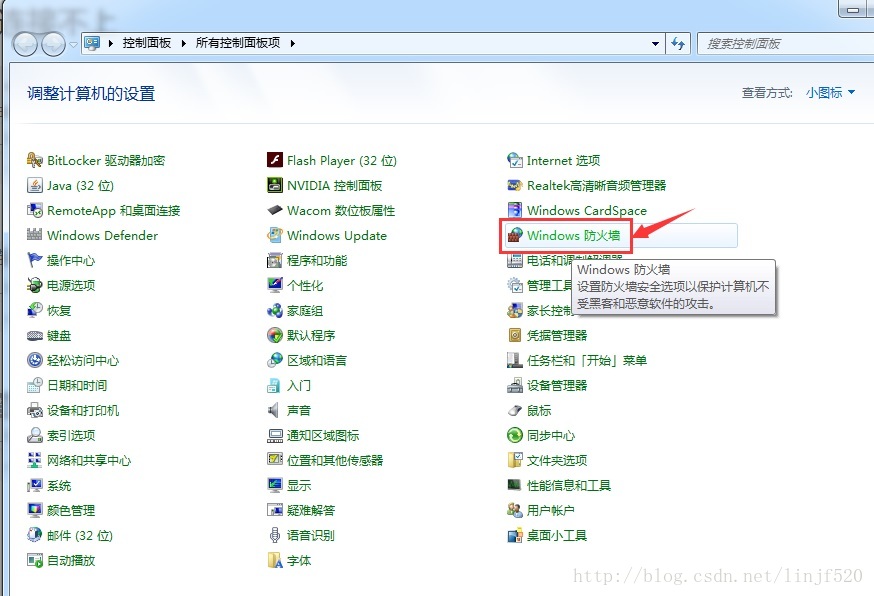Open the recent pages dropdown beside navigation buttons
This screenshot has width=874, height=596.
tap(73, 44)
